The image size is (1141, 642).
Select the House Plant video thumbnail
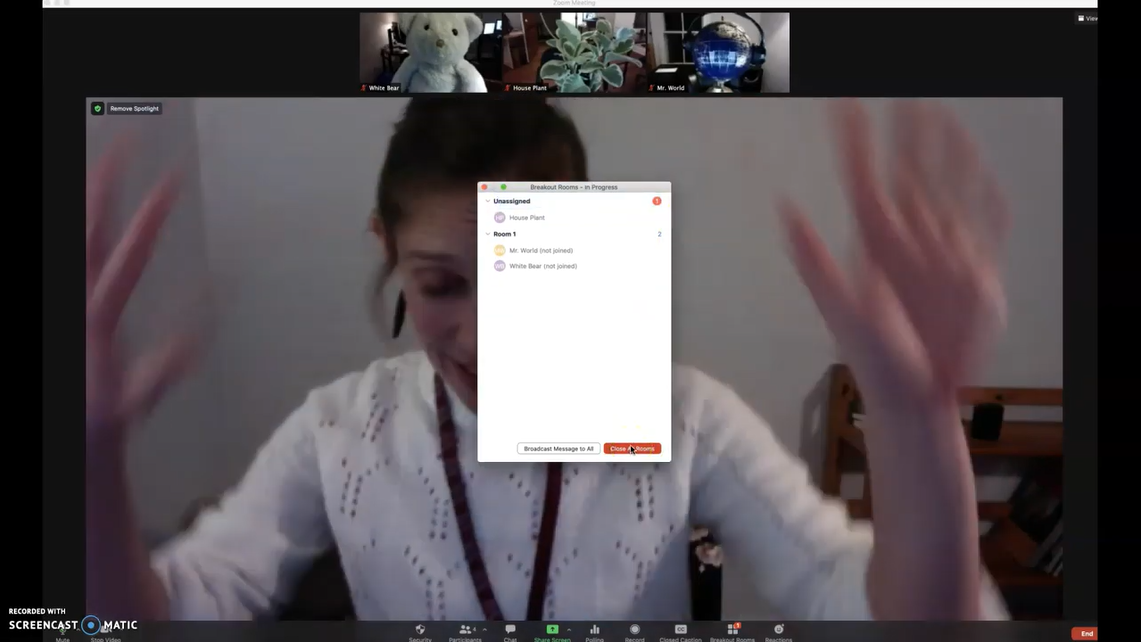[574, 52]
